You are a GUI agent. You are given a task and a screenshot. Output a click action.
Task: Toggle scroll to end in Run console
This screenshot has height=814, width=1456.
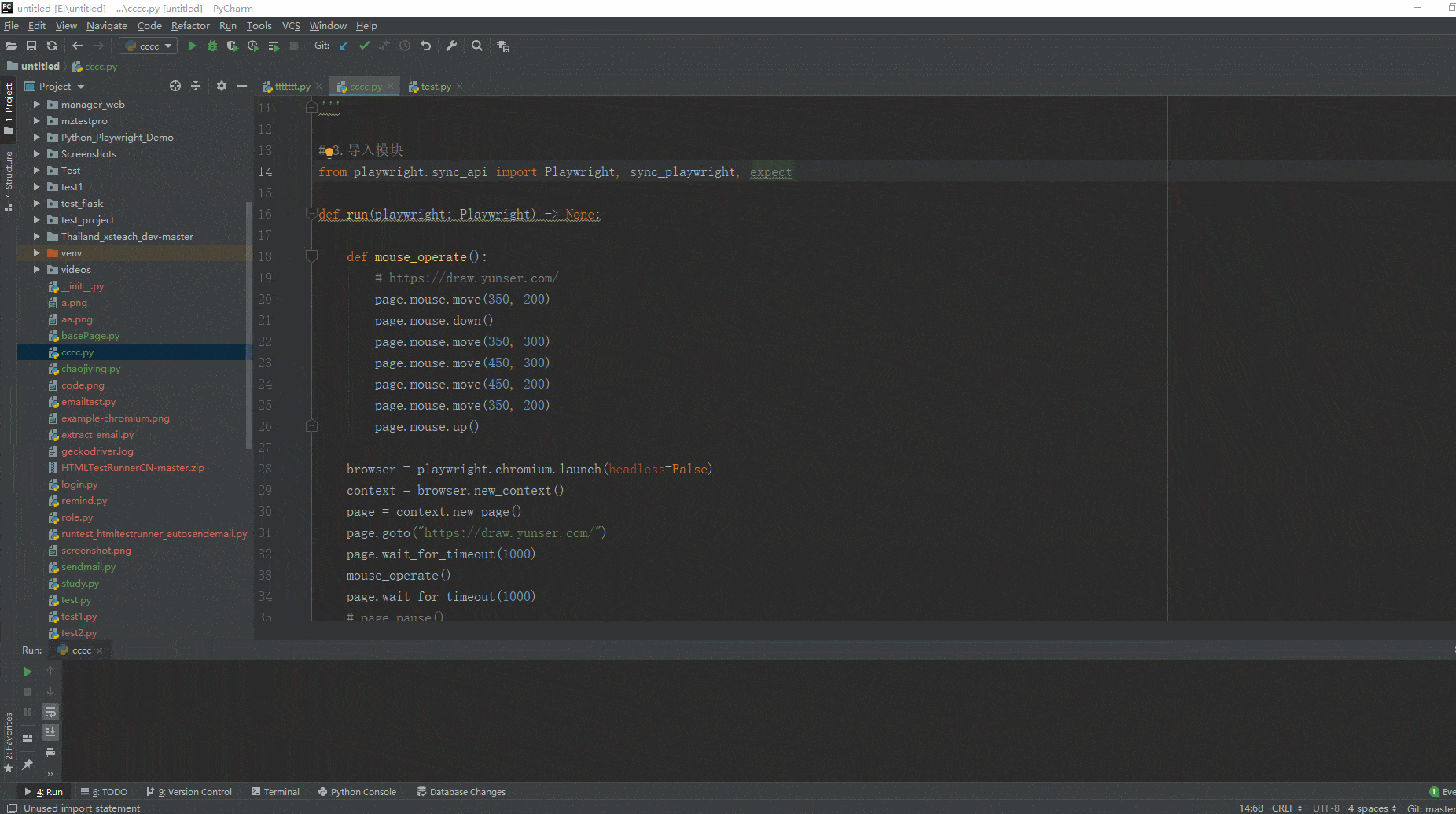click(50, 732)
